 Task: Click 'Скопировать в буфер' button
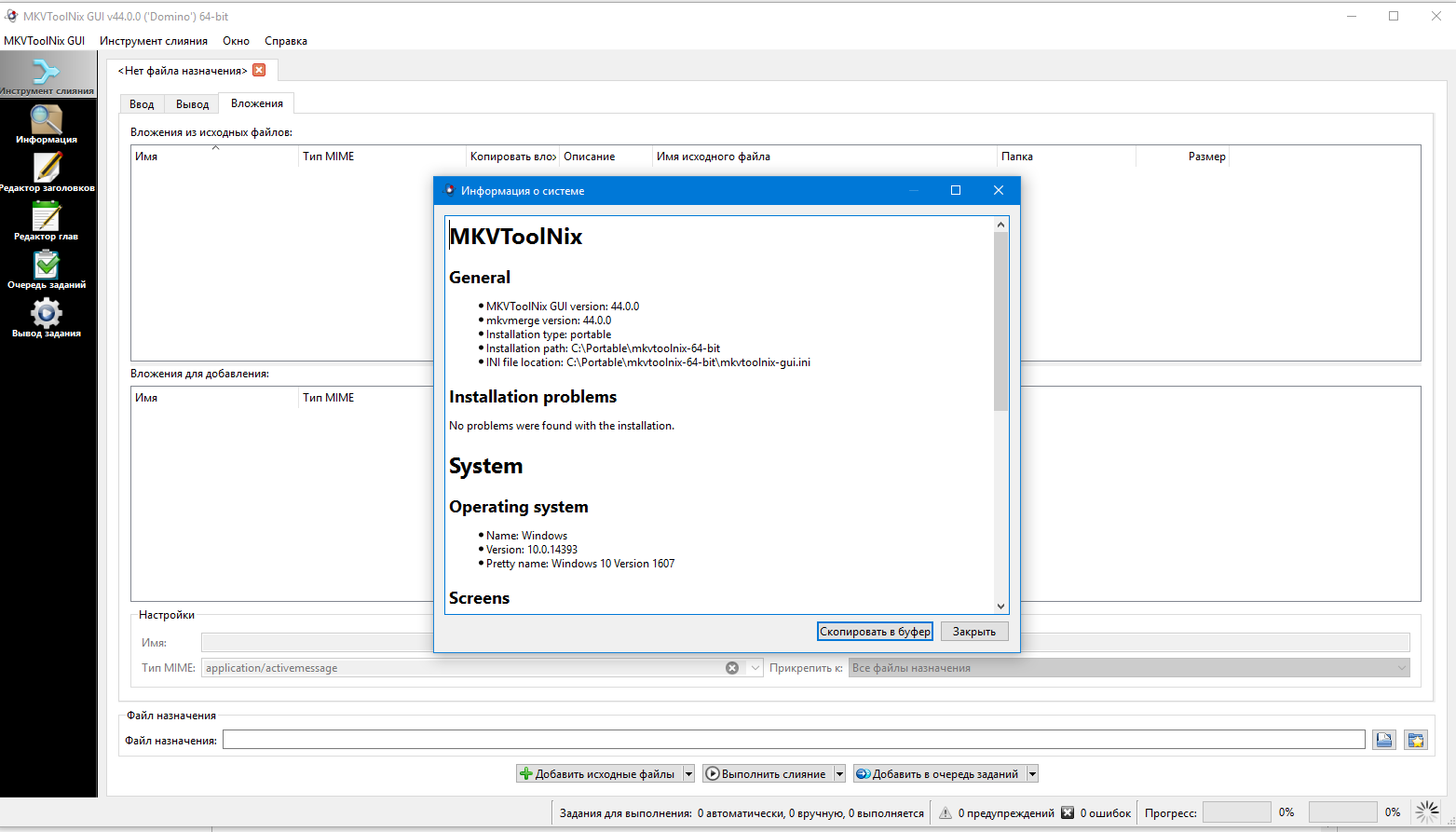pos(875,632)
